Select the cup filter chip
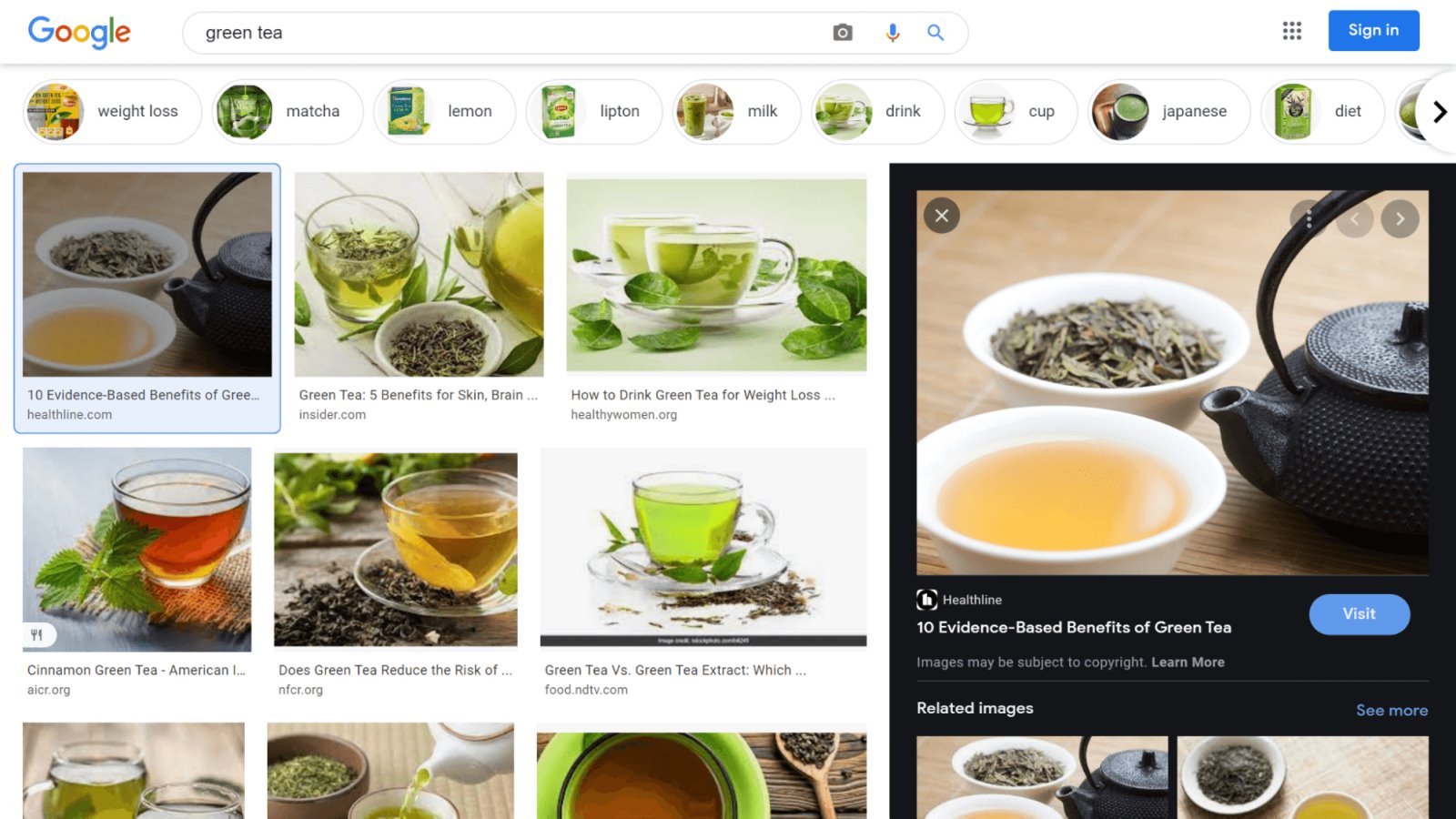Image resolution: width=1456 pixels, height=819 pixels. tap(1016, 111)
